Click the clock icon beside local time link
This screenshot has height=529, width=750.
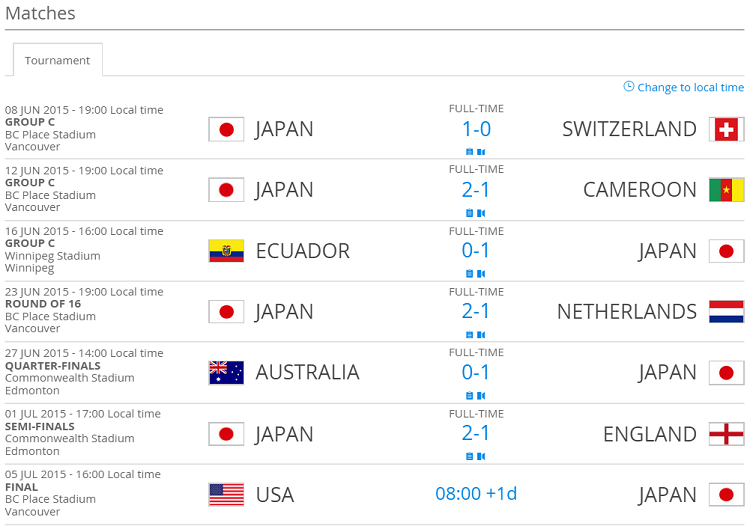tap(629, 87)
